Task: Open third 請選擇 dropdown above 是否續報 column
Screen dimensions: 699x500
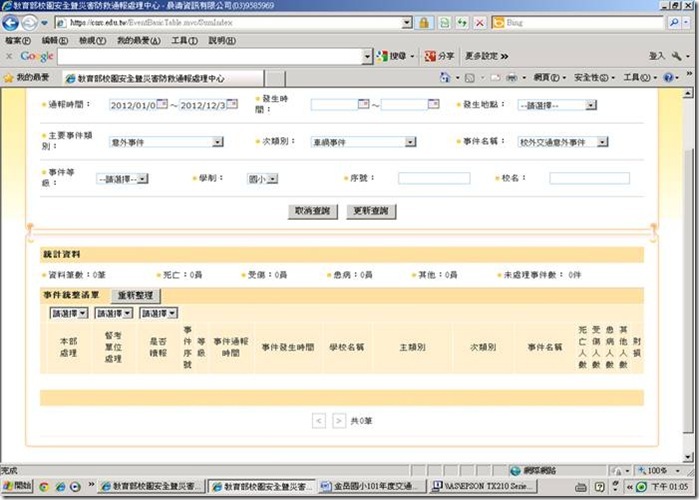Action: tap(159, 313)
